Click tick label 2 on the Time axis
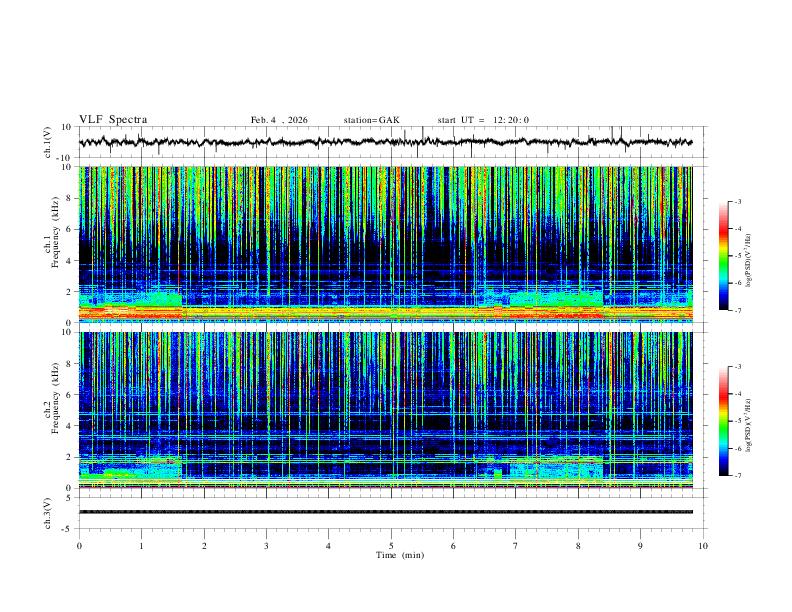The width and height of the screenshot is (792, 612). click(x=204, y=546)
